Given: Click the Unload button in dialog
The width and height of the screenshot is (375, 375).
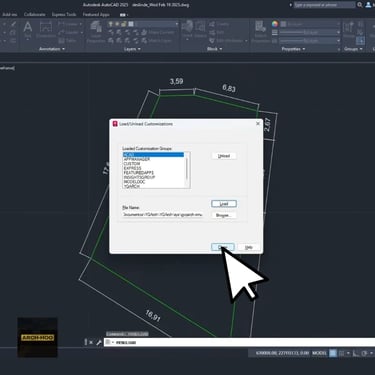Looking at the screenshot, I should (224, 156).
